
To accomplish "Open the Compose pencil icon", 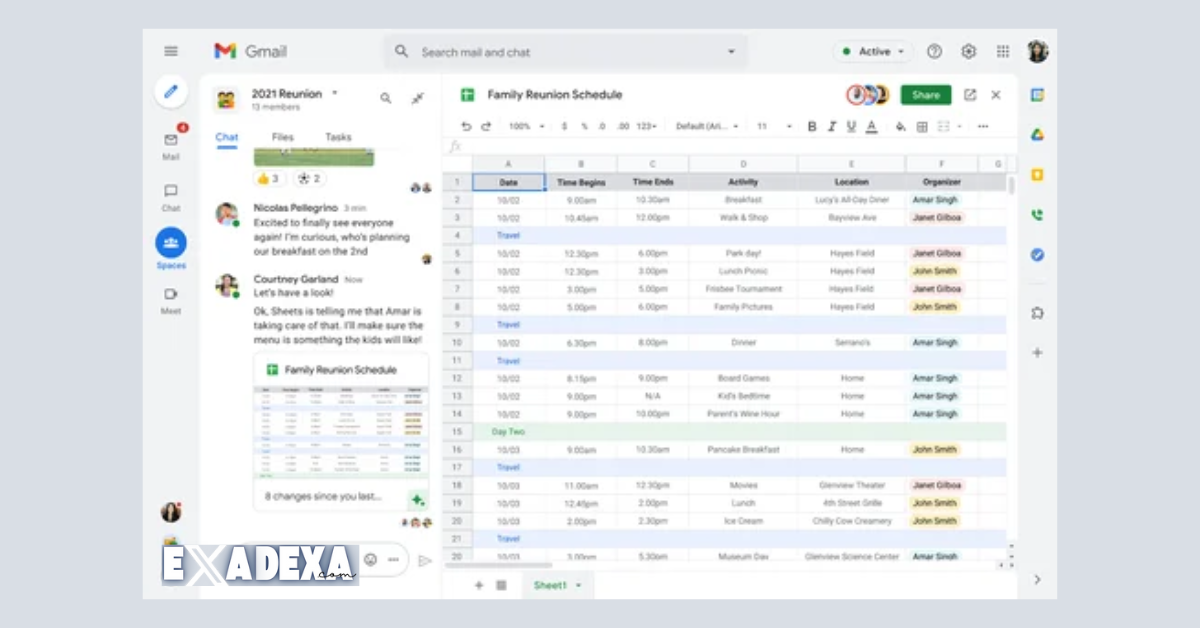I will 171,91.
